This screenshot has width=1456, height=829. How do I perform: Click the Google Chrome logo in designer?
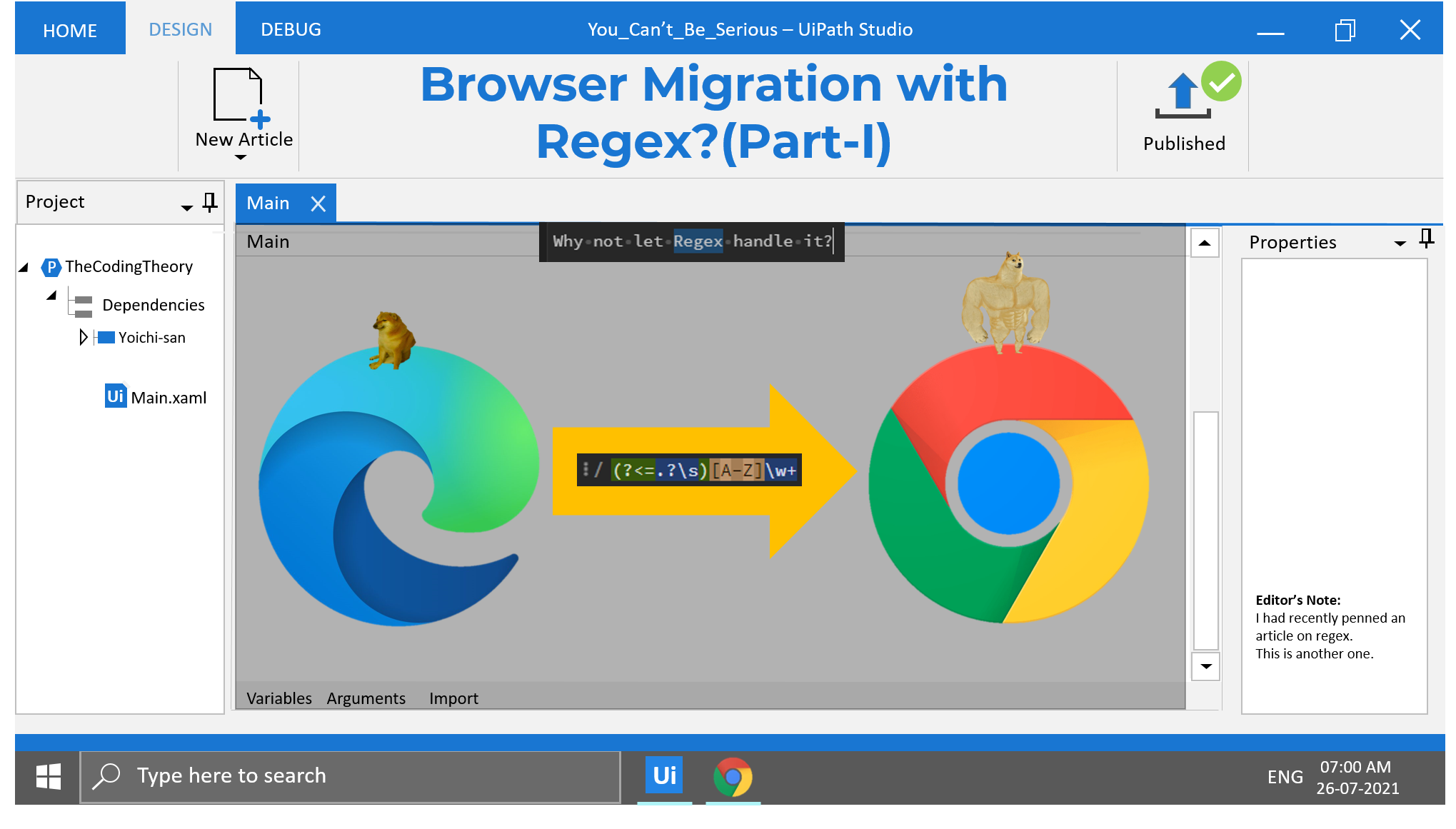[x=1008, y=483]
